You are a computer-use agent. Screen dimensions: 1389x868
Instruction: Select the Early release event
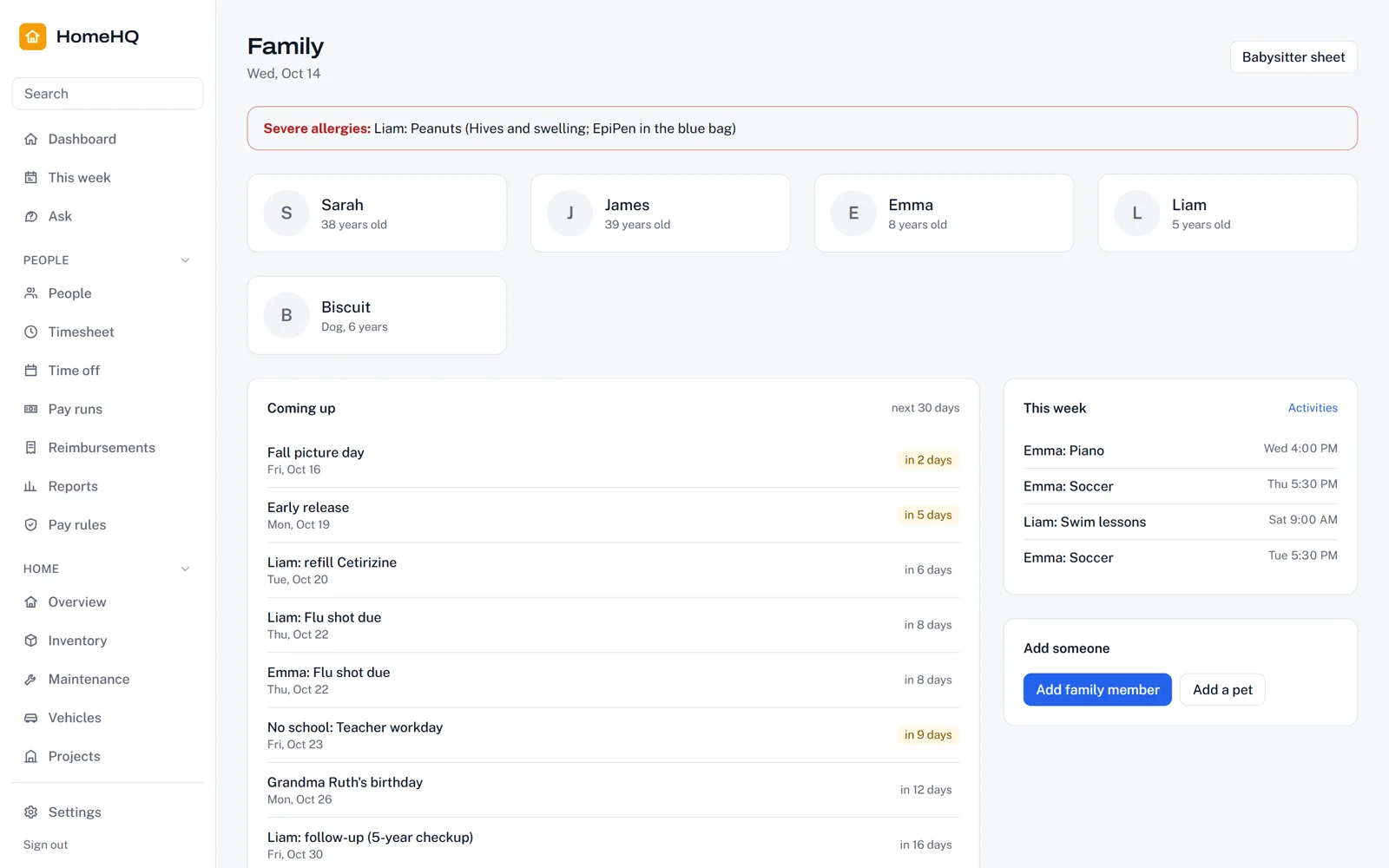tap(613, 516)
